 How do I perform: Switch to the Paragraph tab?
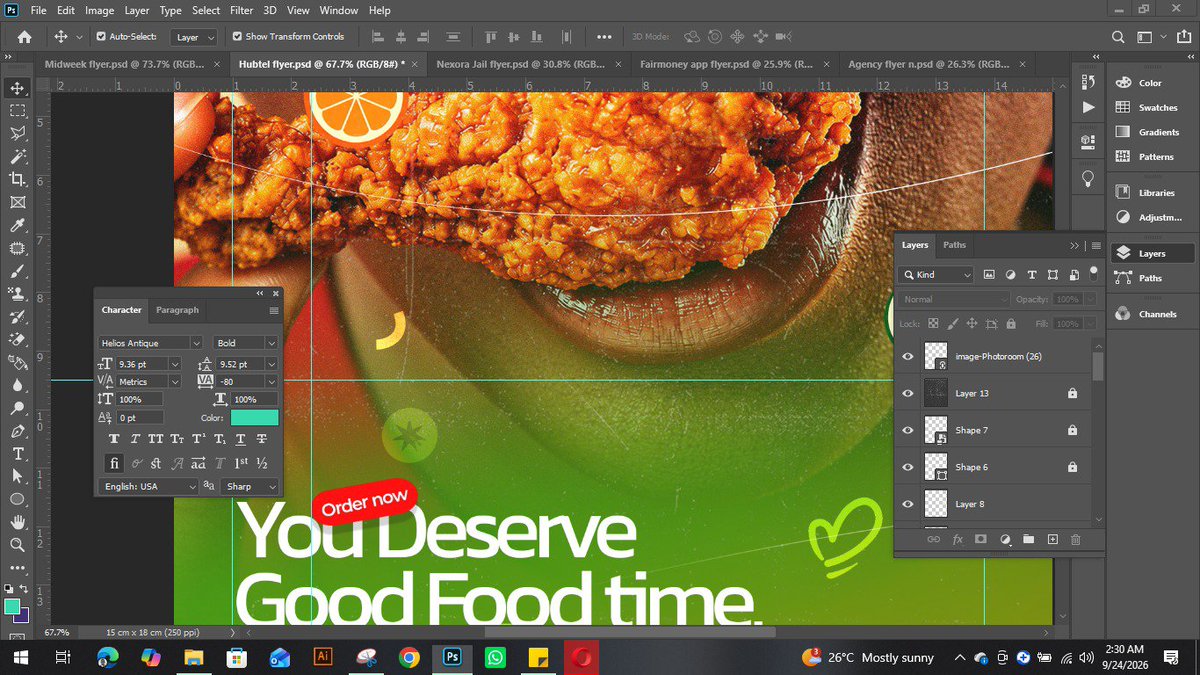pos(177,310)
